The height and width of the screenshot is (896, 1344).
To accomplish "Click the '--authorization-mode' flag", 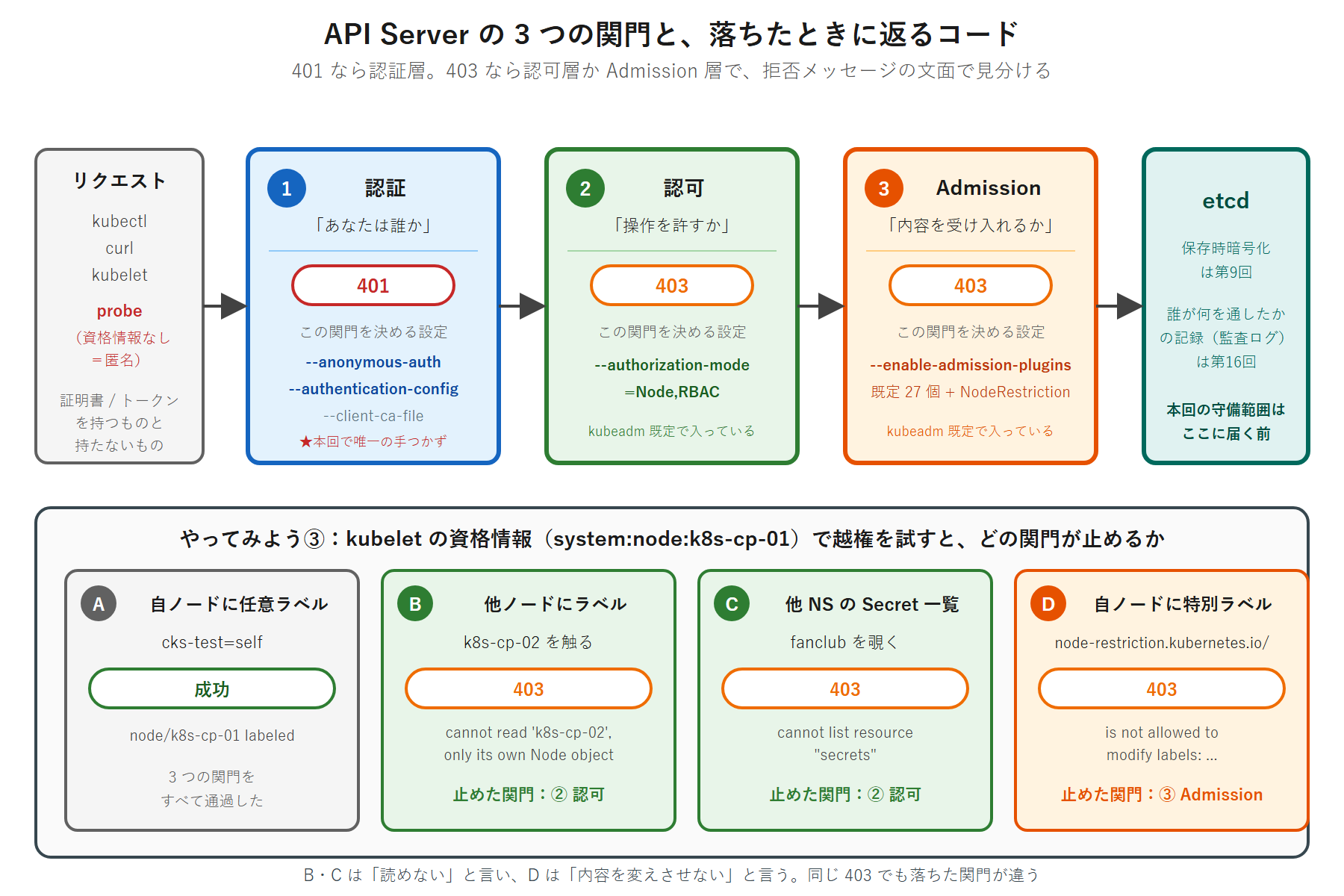I will (672, 365).
